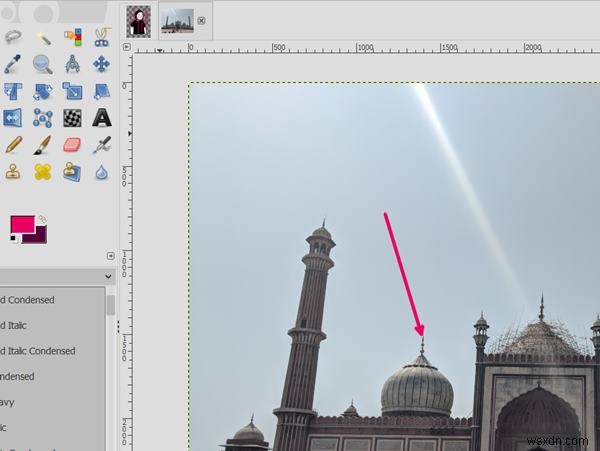The width and height of the screenshot is (600, 451).
Task: Open the dropdown chevron above the font list
Action: click(108, 276)
